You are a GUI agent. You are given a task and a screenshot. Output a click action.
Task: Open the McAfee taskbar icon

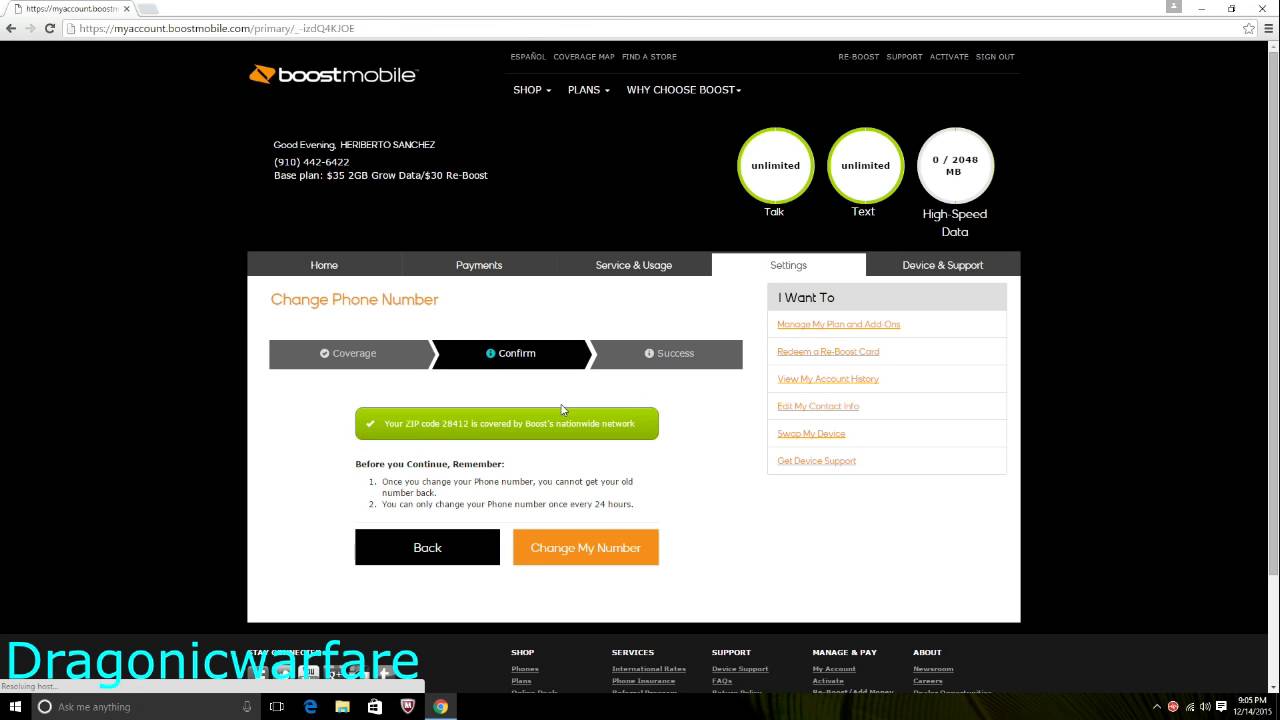(407, 707)
